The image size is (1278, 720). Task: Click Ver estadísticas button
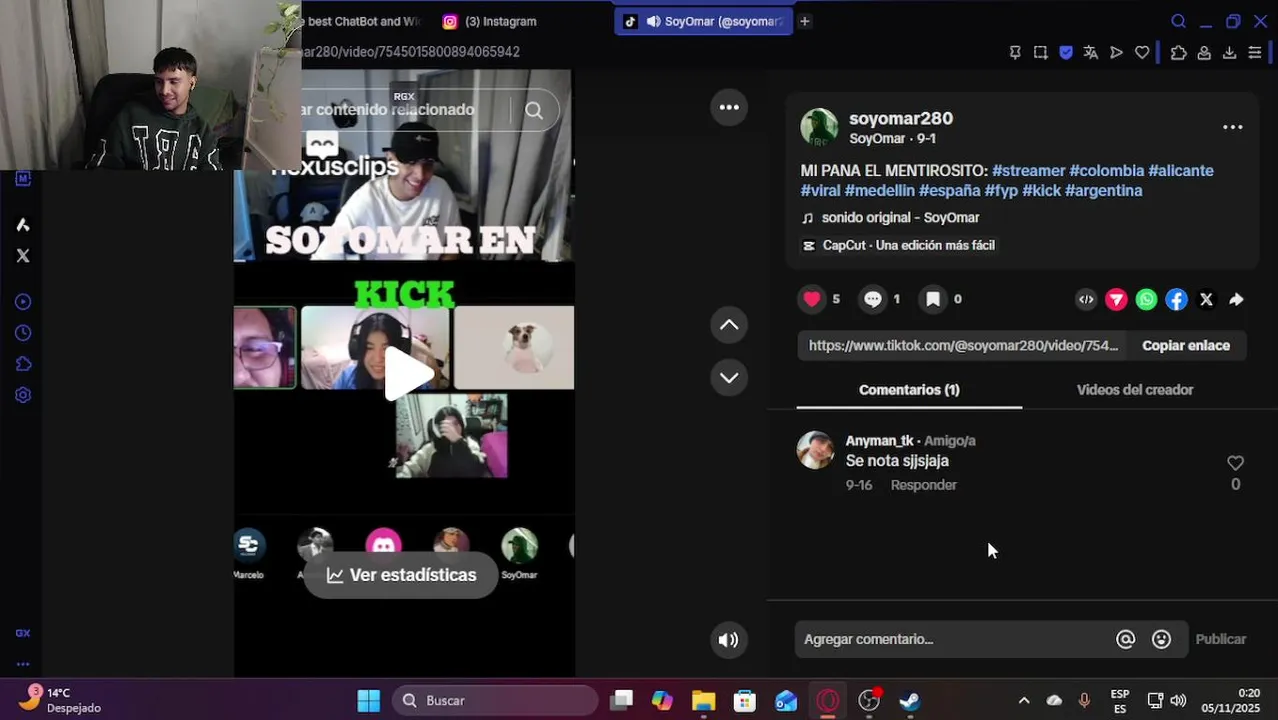pyautogui.click(x=401, y=575)
